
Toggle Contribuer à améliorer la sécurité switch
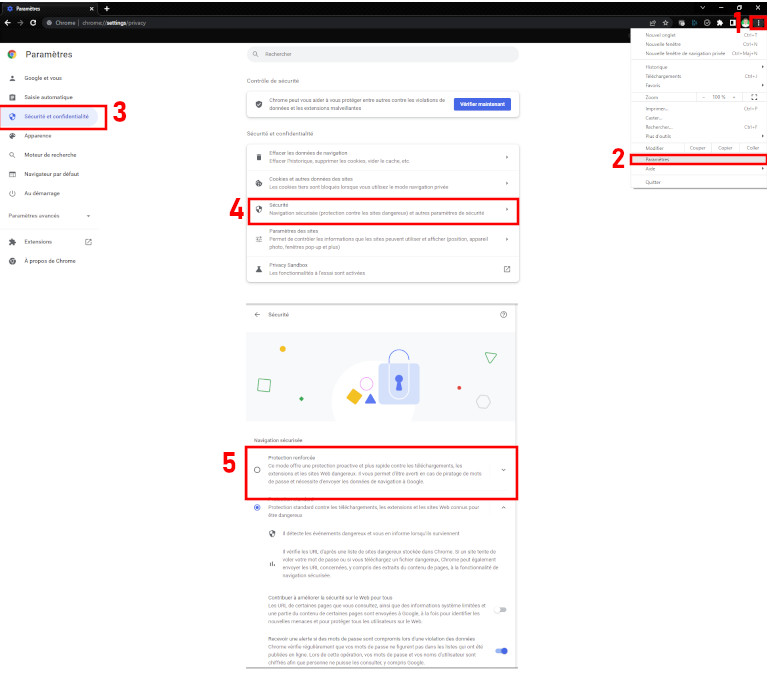(x=501, y=610)
